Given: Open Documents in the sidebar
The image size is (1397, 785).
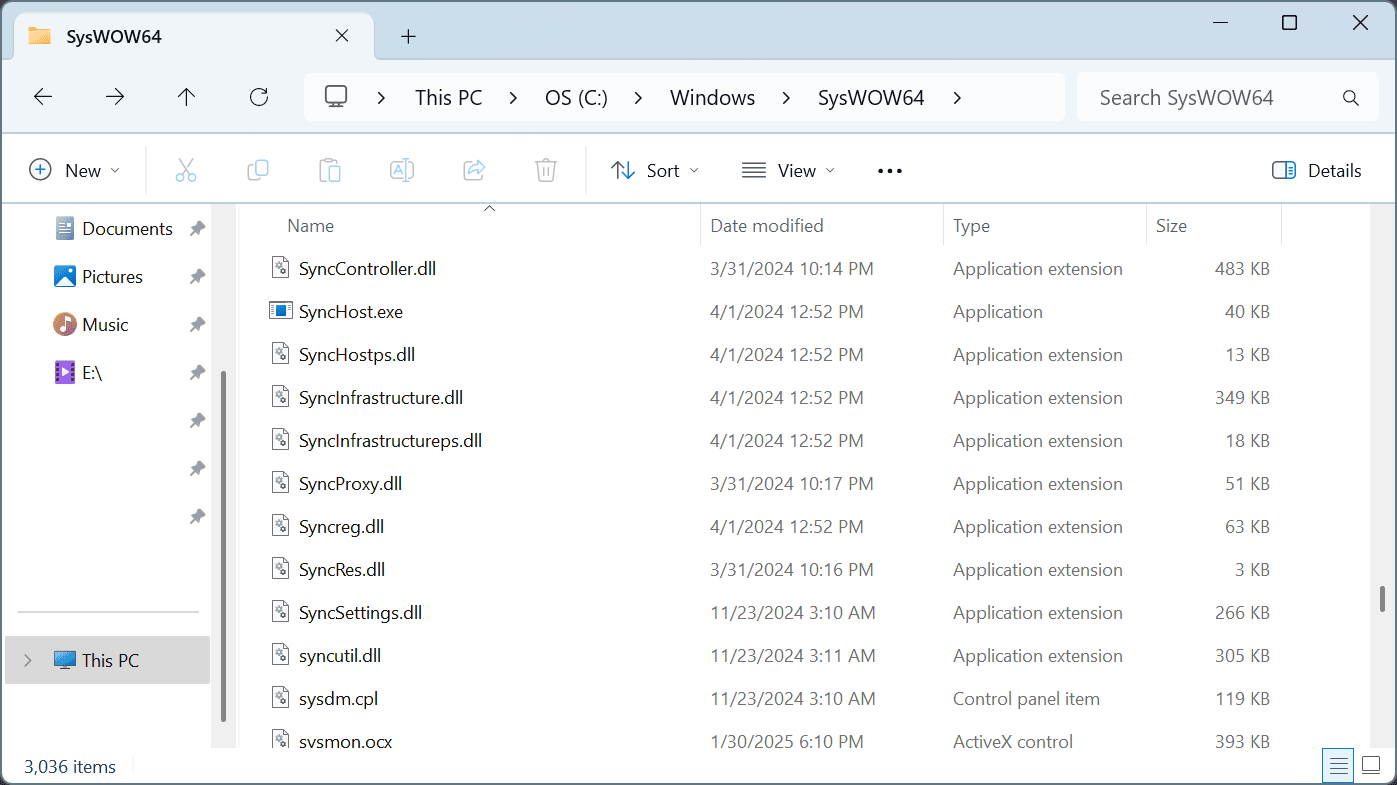Looking at the screenshot, I should click(x=114, y=228).
